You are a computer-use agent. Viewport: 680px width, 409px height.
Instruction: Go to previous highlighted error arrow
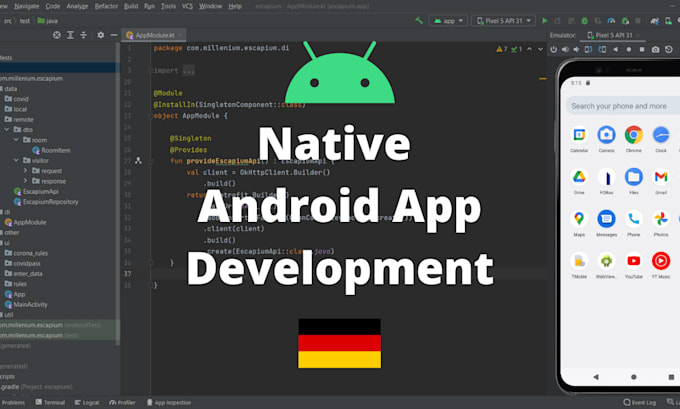pos(530,49)
